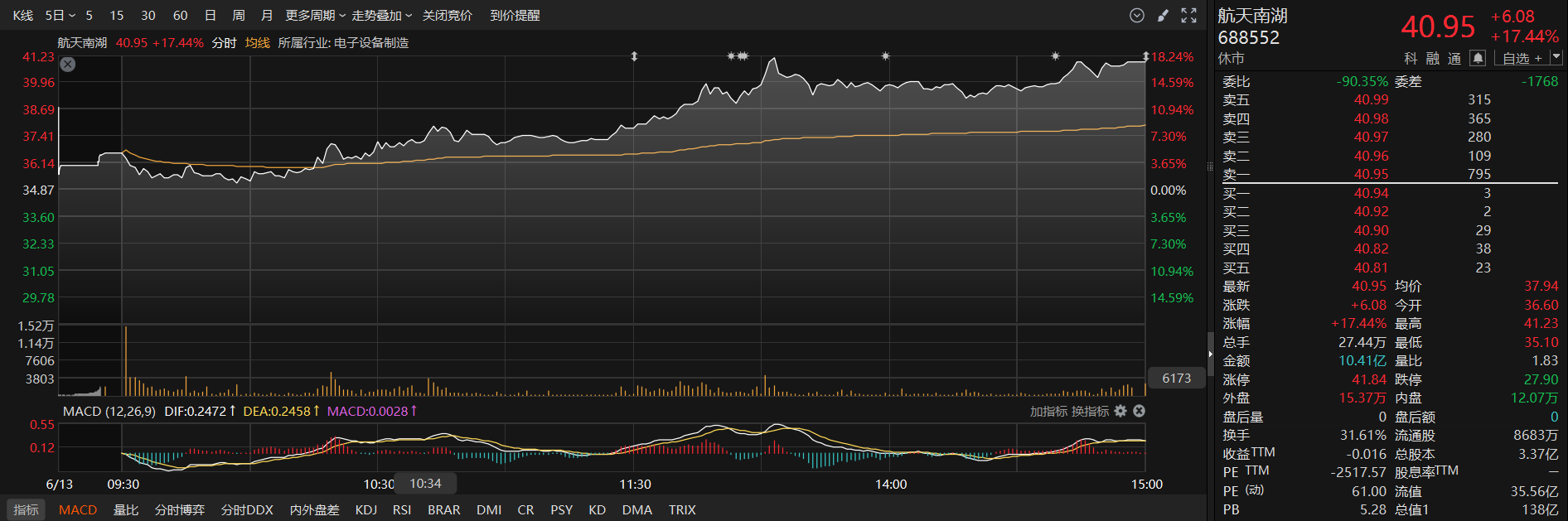This screenshot has width=1568, height=521.
Task: Open the 5日 period dropdown
Action: (60, 16)
